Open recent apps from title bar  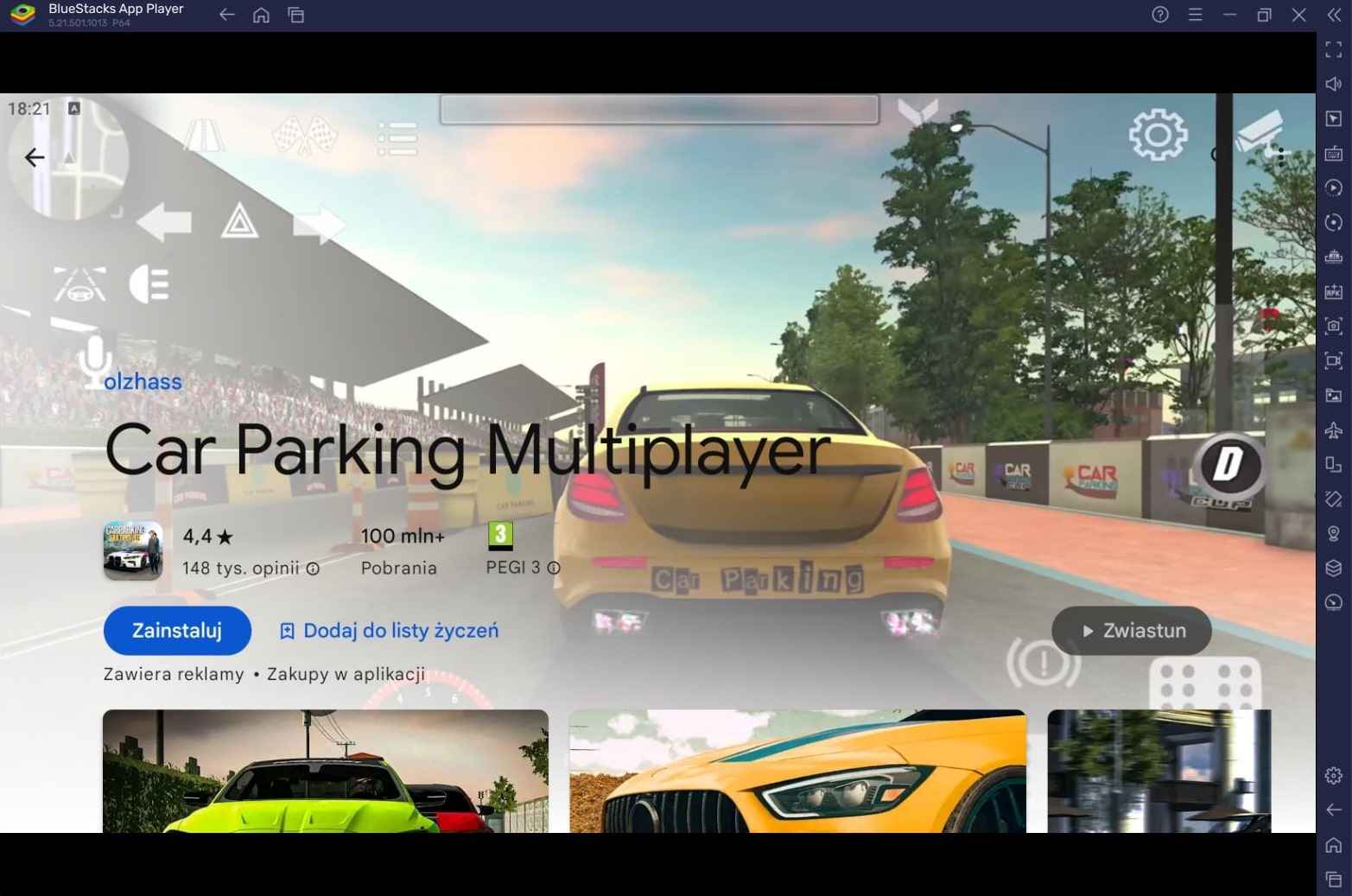295,15
